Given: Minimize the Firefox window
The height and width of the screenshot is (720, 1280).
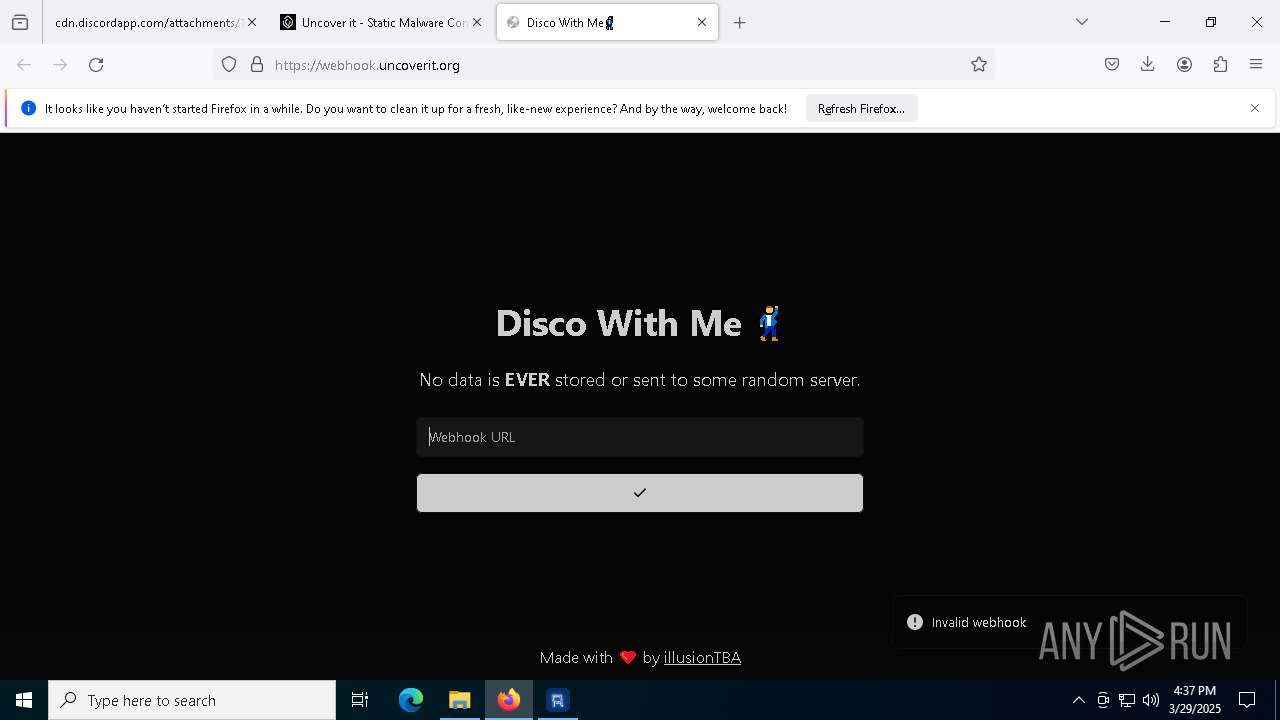Looking at the screenshot, I should [x=1165, y=22].
